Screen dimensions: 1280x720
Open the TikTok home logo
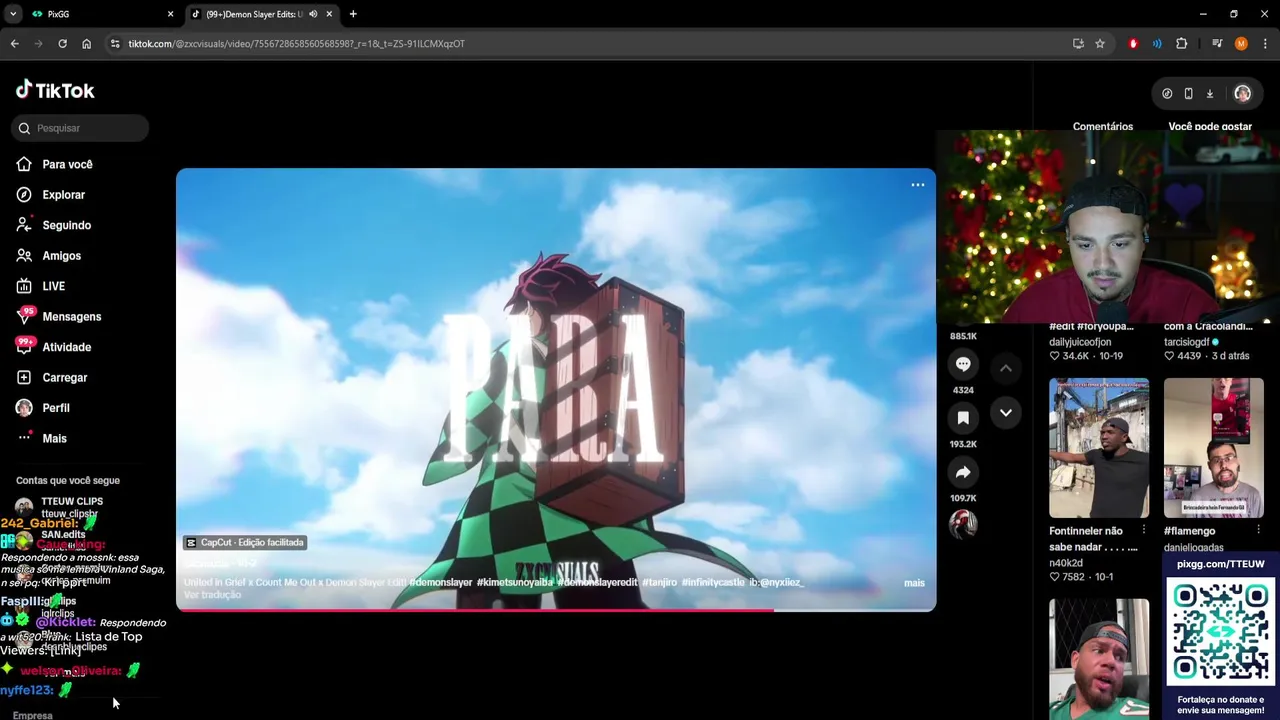55,90
